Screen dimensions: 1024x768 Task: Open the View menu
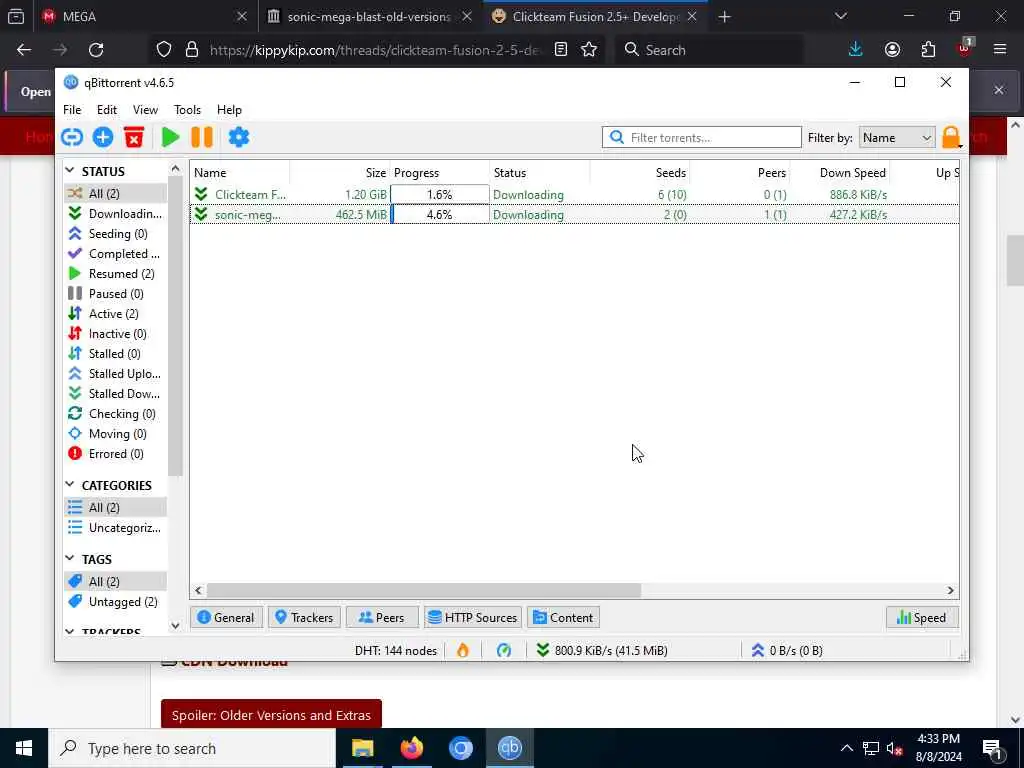coord(145,110)
